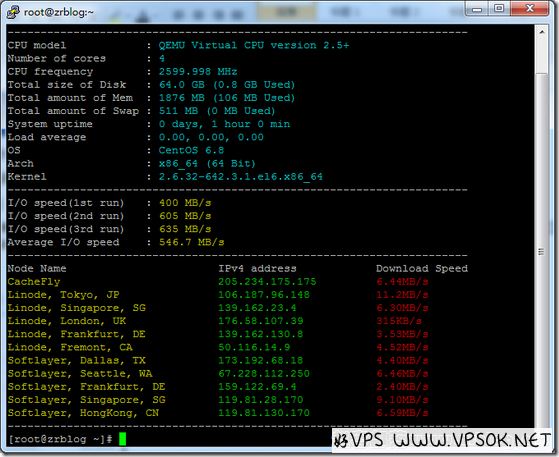Image resolution: width=559 pixels, height=457 pixels.
Task: Maximize the PuTTY terminal window
Action: [499, 8]
